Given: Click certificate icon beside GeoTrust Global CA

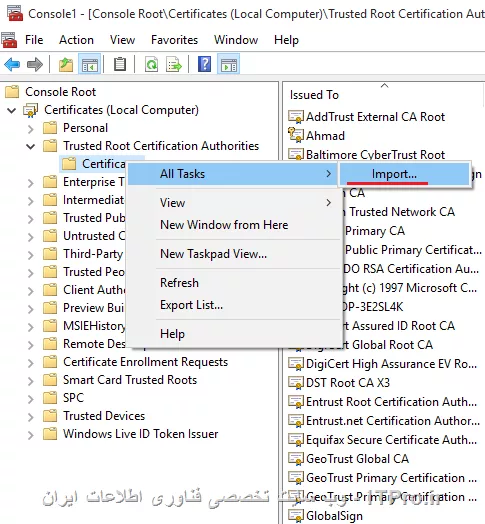Looking at the screenshot, I should click(x=296, y=459).
